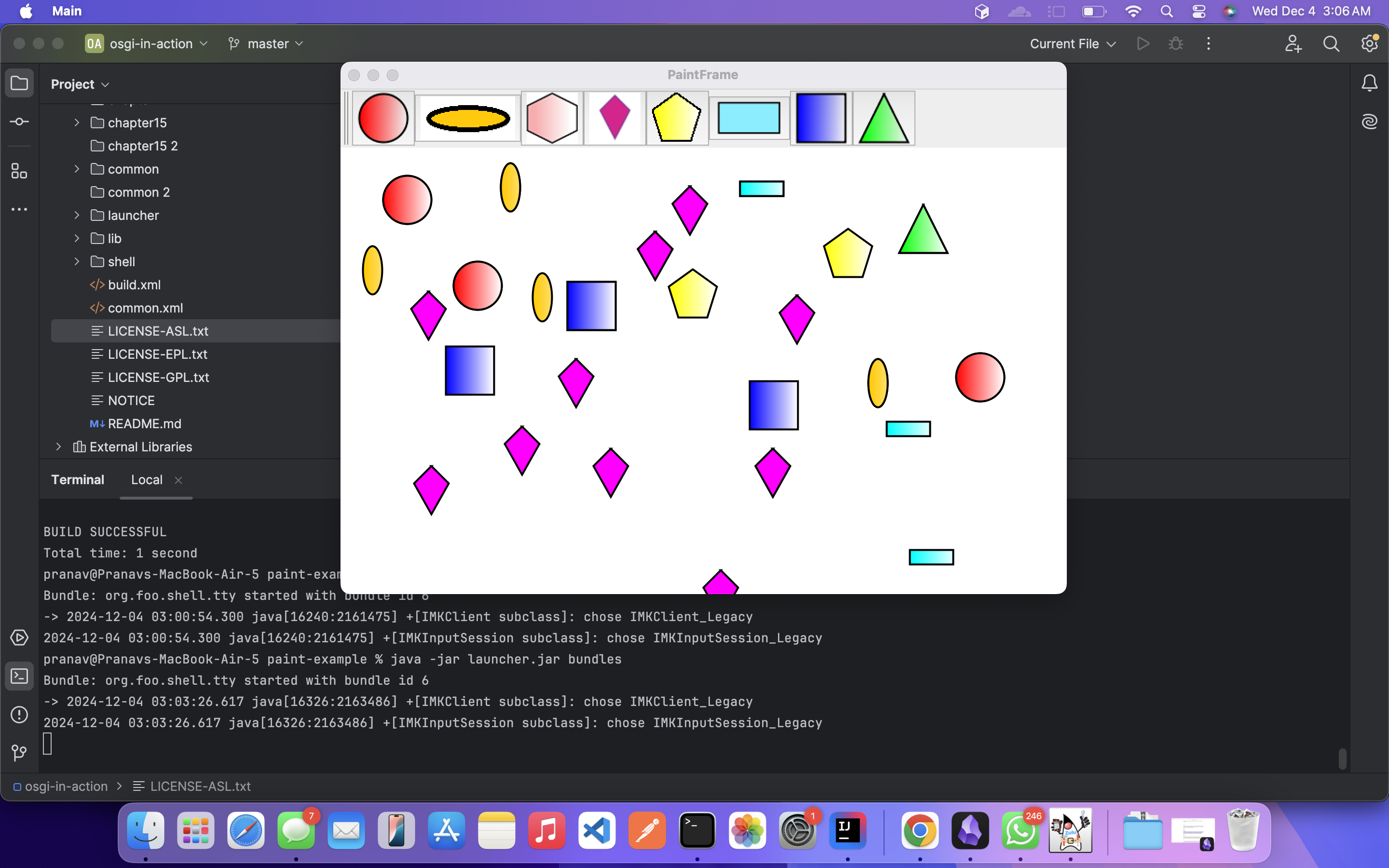Select the yellow oval shape tool
The height and width of the screenshot is (868, 1389).
(468, 118)
